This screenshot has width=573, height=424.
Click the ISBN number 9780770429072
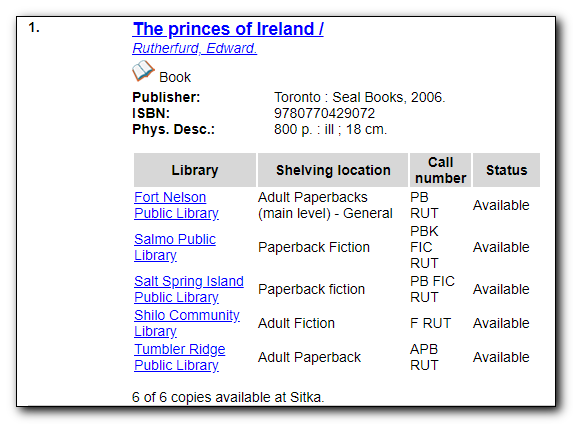tap(325, 113)
